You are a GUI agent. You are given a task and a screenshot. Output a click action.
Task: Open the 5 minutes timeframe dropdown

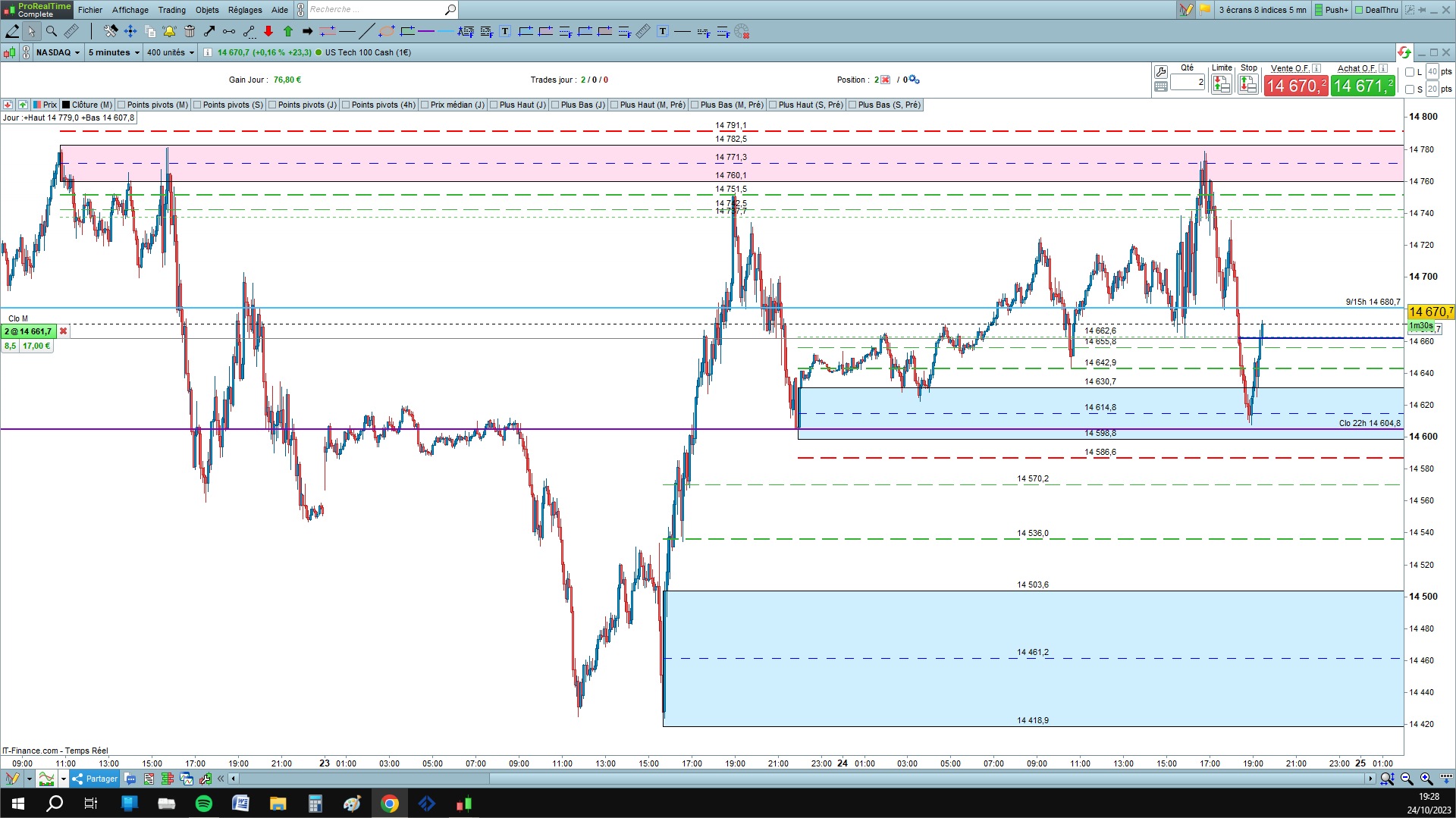pyautogui.click(x=114, y=52)
